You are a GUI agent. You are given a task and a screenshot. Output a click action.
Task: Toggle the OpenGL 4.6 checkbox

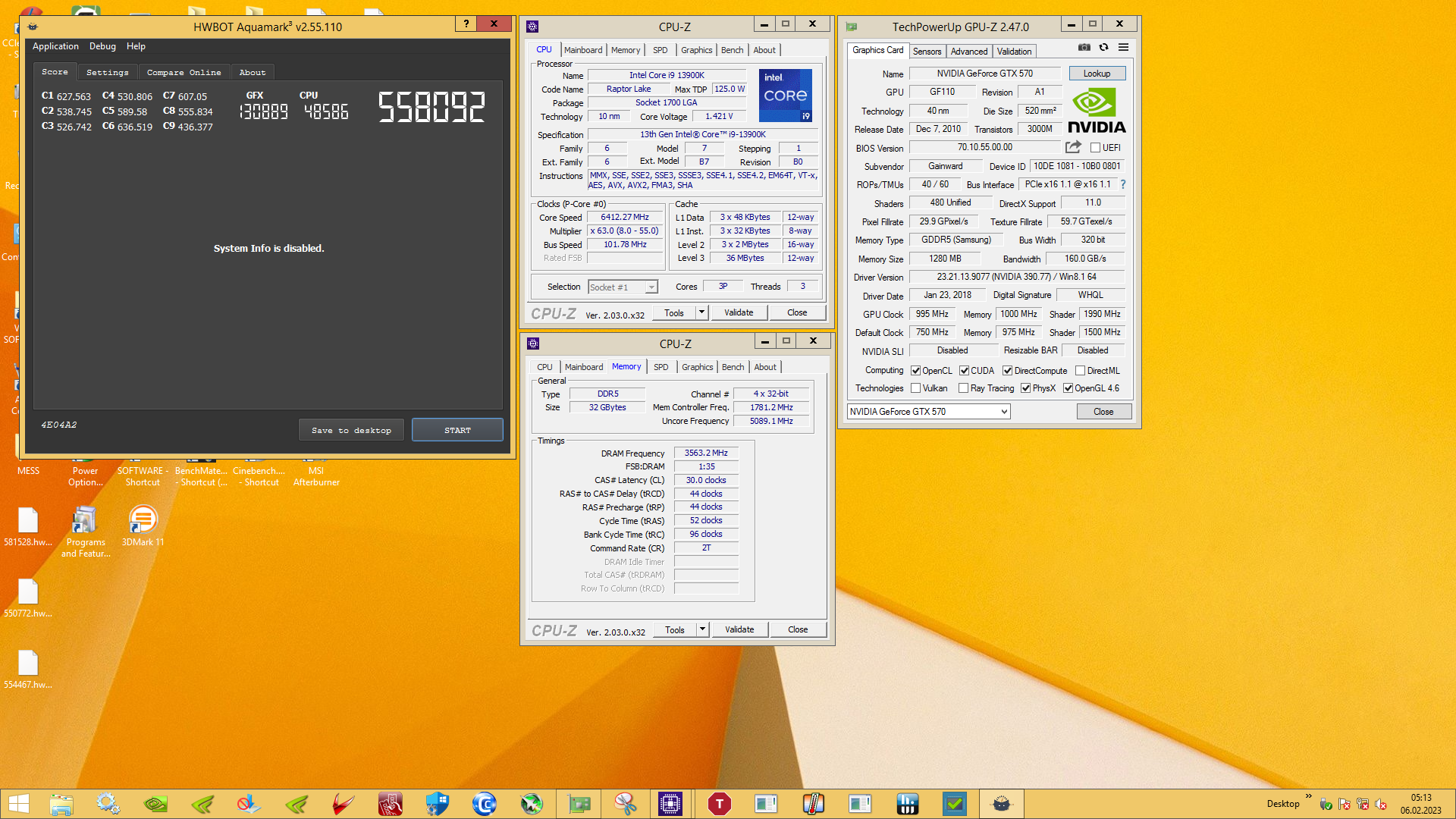[1068, 388]
